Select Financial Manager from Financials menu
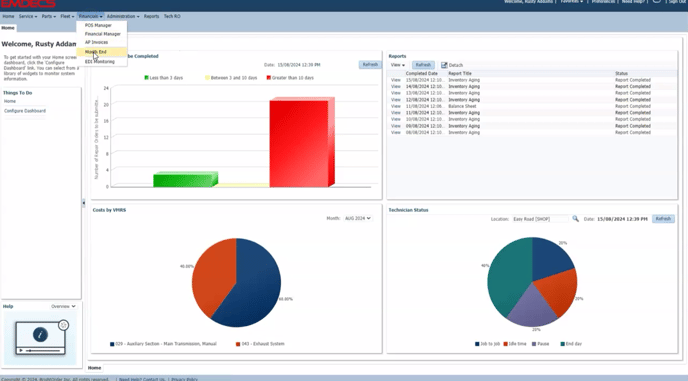 (103, 34)
